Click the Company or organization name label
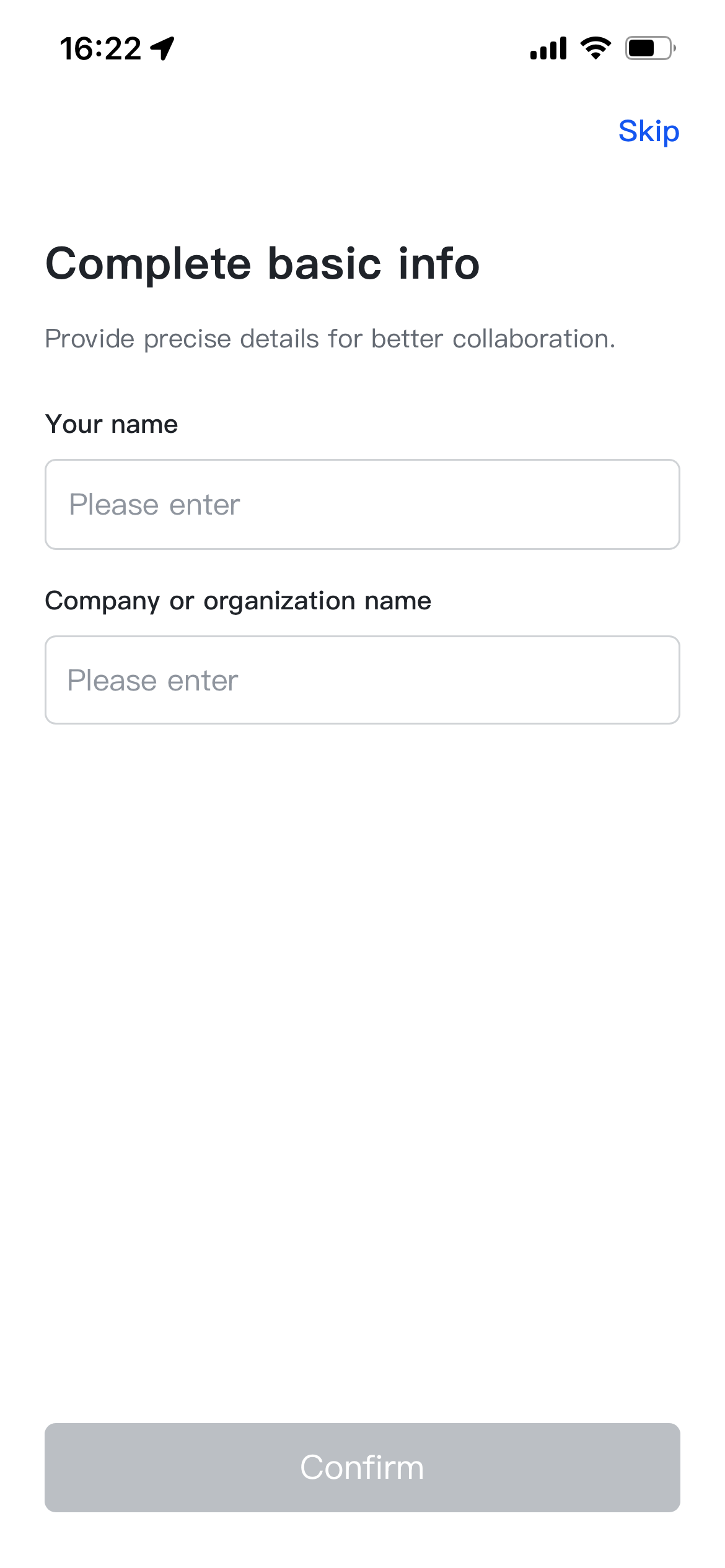This screenshot has width=725, height=1568. pos(238,599)
